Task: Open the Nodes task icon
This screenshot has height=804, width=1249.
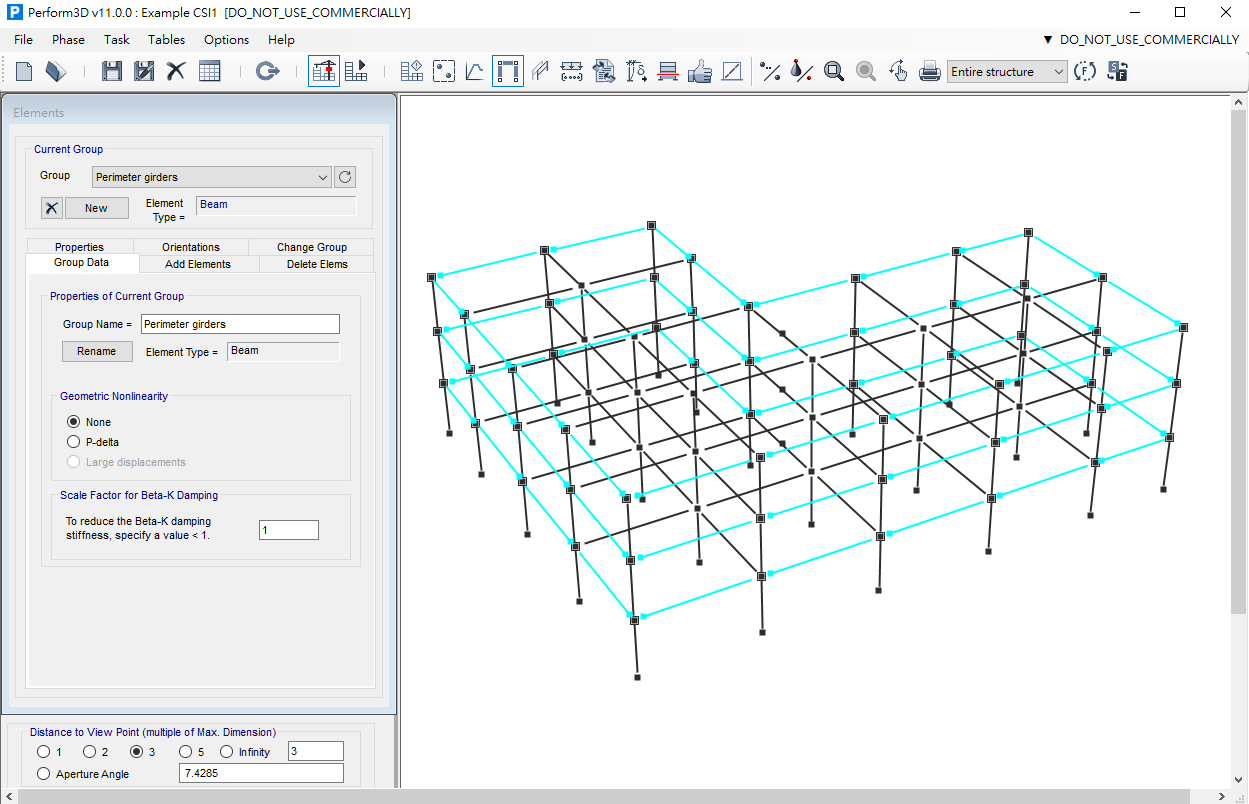Action: [x=444, y=71]
